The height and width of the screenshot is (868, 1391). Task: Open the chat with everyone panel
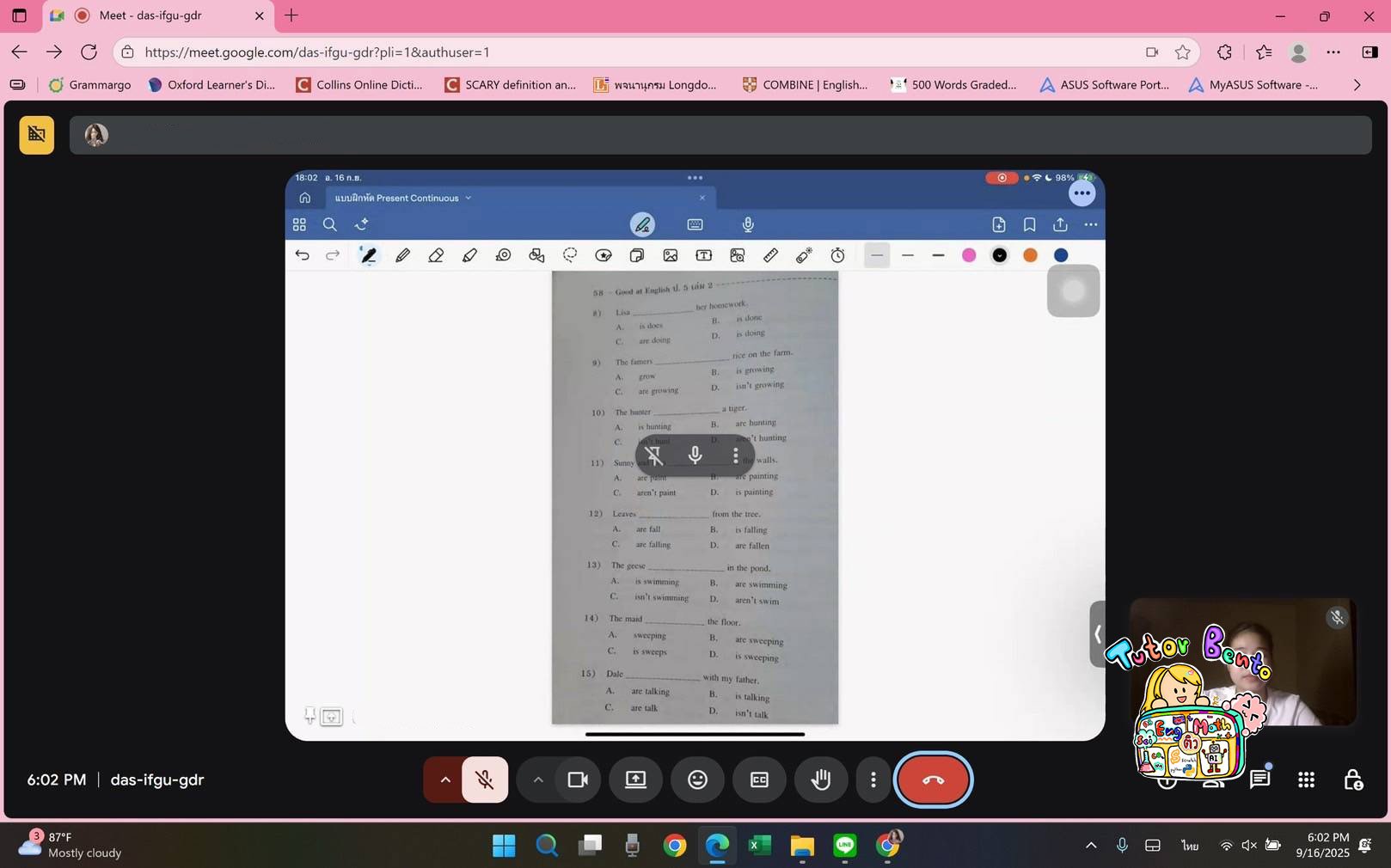pyautogui.click(x=1259, y=779)
